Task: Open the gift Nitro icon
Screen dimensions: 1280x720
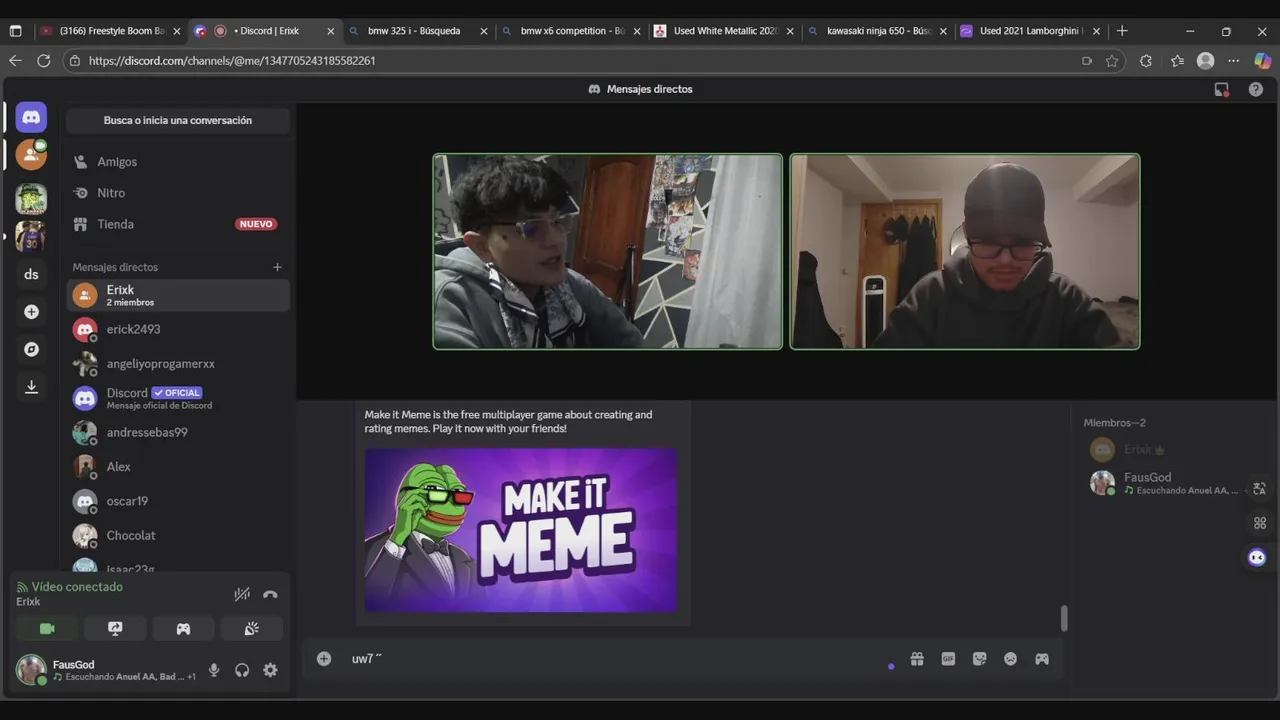Action: pos(917,659)
